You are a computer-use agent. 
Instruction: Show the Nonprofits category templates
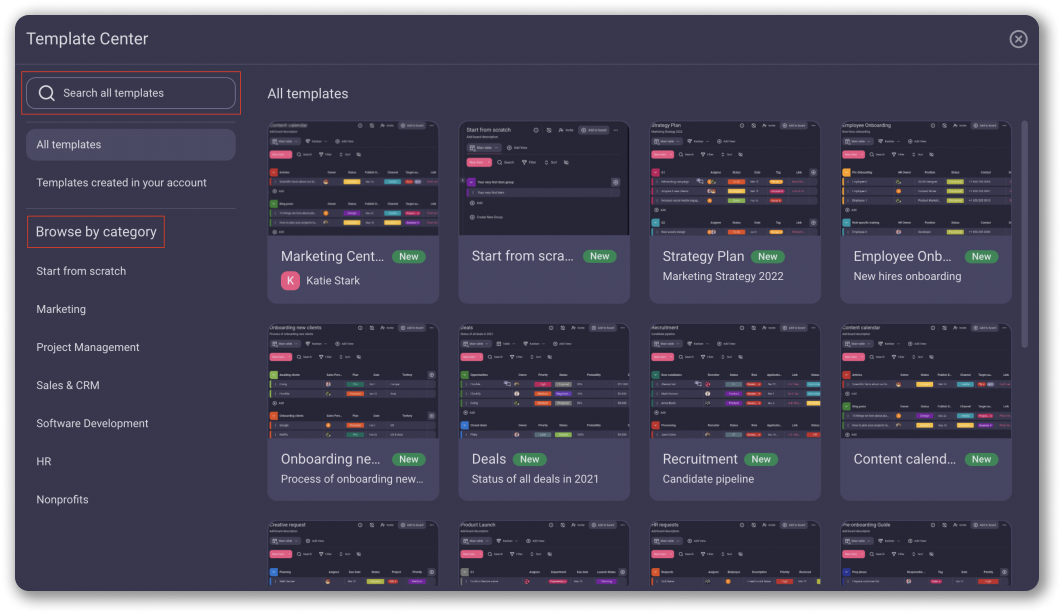(x=62, y=499)
